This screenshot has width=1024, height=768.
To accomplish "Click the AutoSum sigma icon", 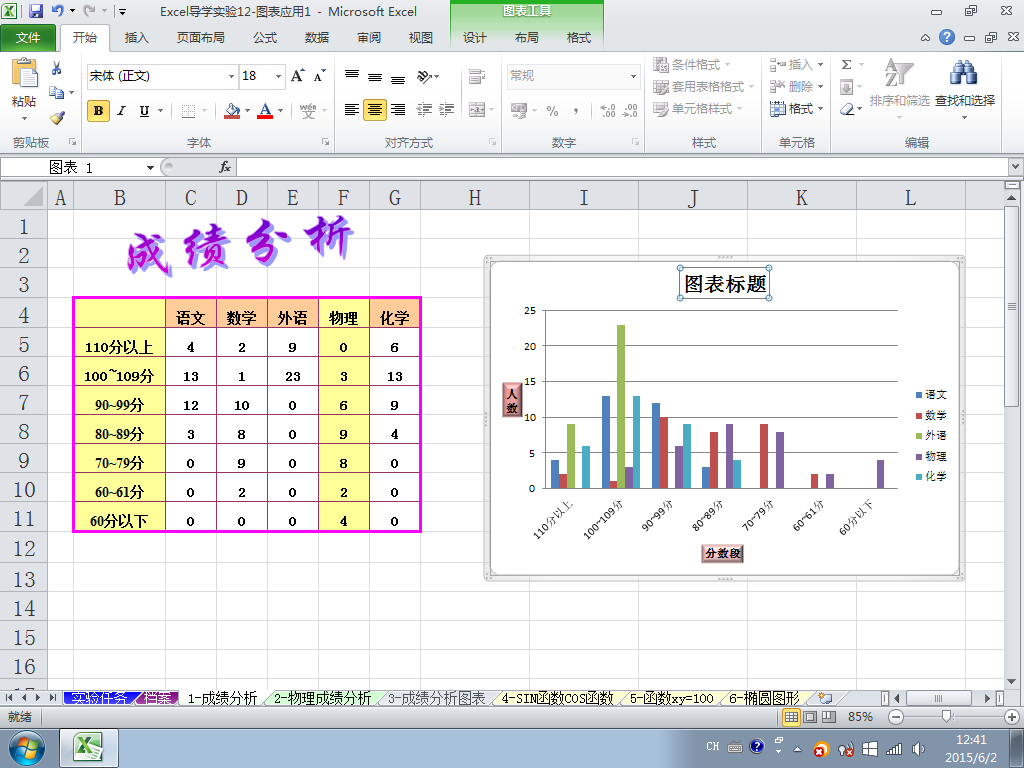I will pyautogui.click(x=846, y=65).
